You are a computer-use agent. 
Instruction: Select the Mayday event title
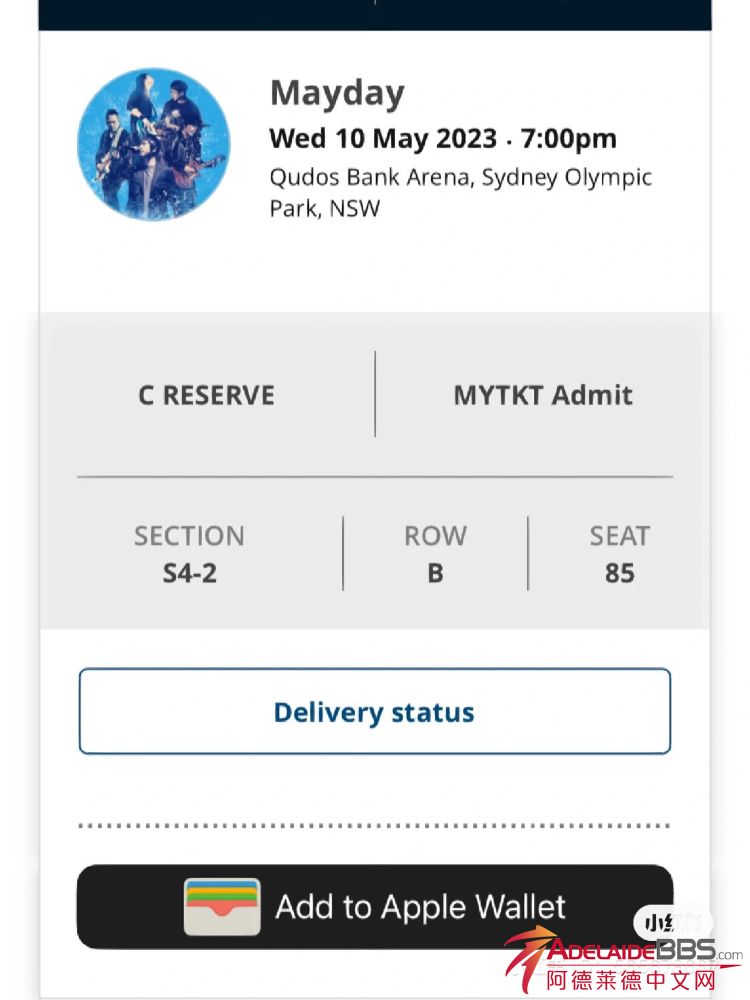[x=337, y=93]
